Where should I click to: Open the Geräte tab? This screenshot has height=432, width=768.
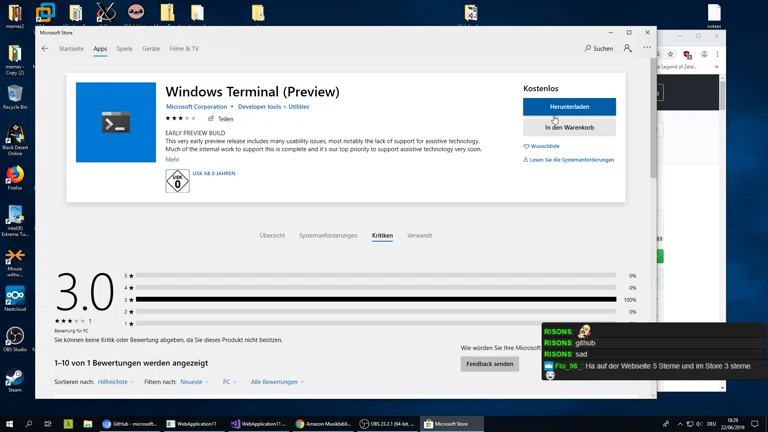coord(151,48)
